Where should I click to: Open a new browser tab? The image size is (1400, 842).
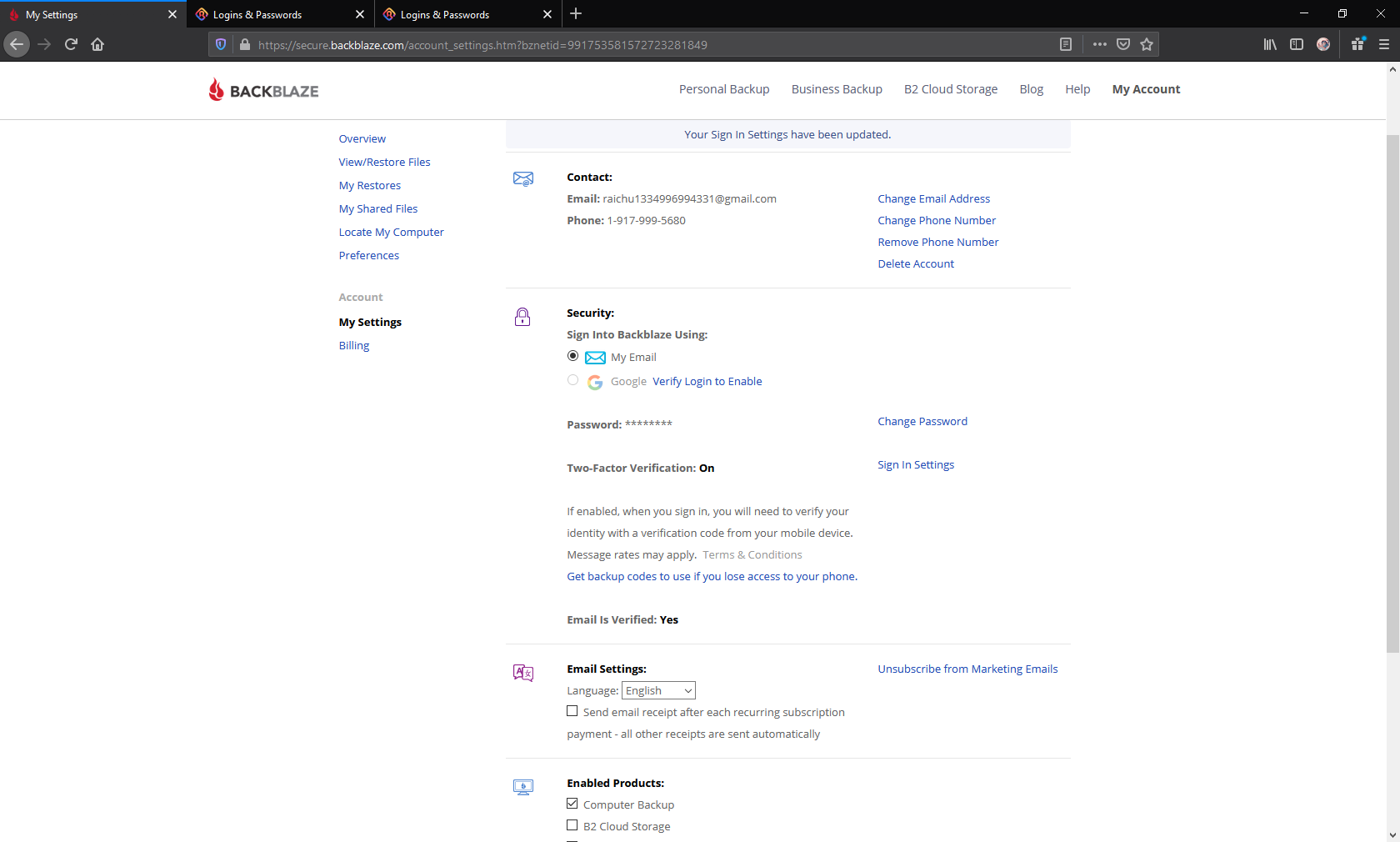(576, 13)
